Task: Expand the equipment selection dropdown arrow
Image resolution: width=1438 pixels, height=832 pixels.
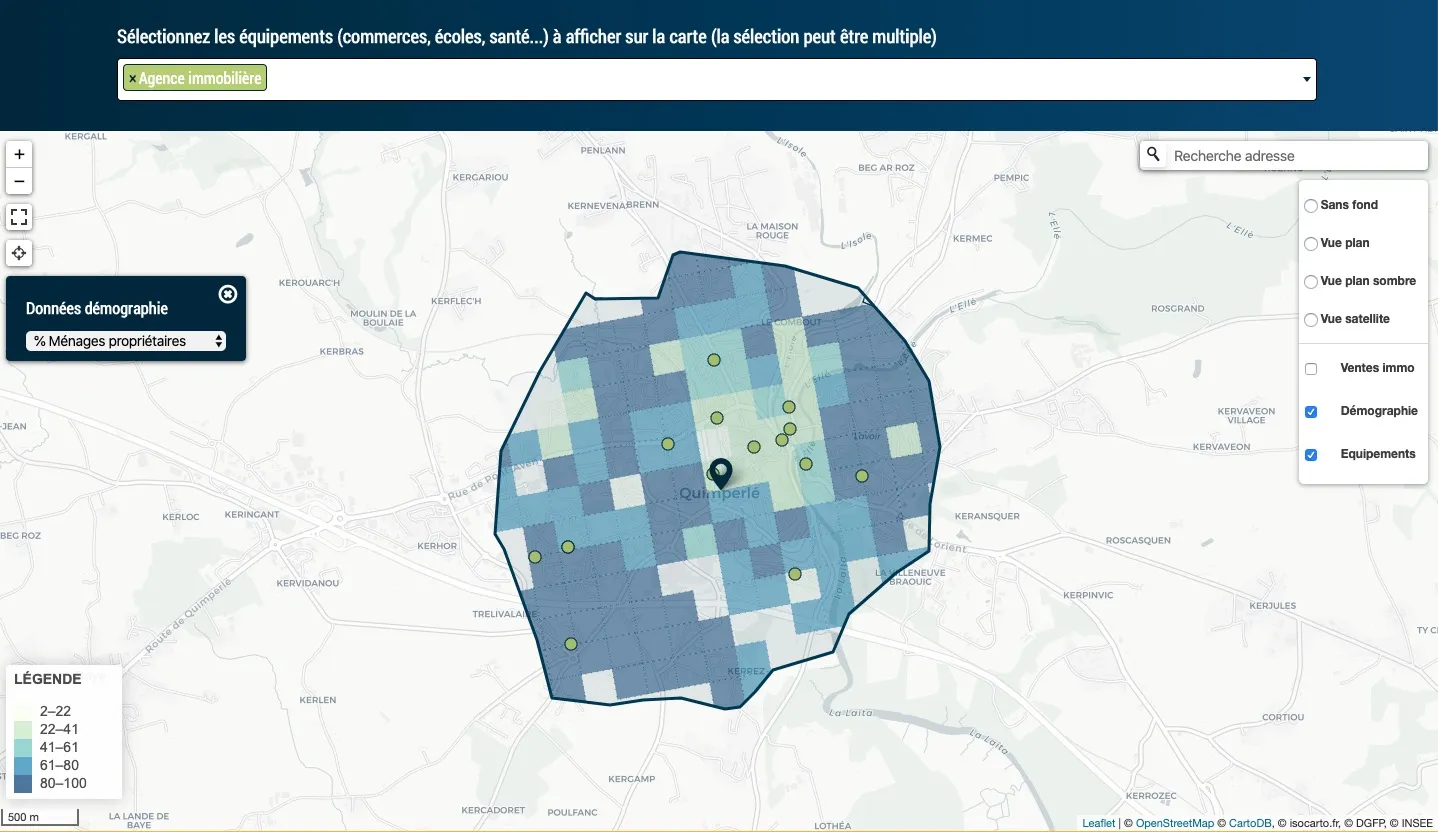Action: click(1306, 79)
